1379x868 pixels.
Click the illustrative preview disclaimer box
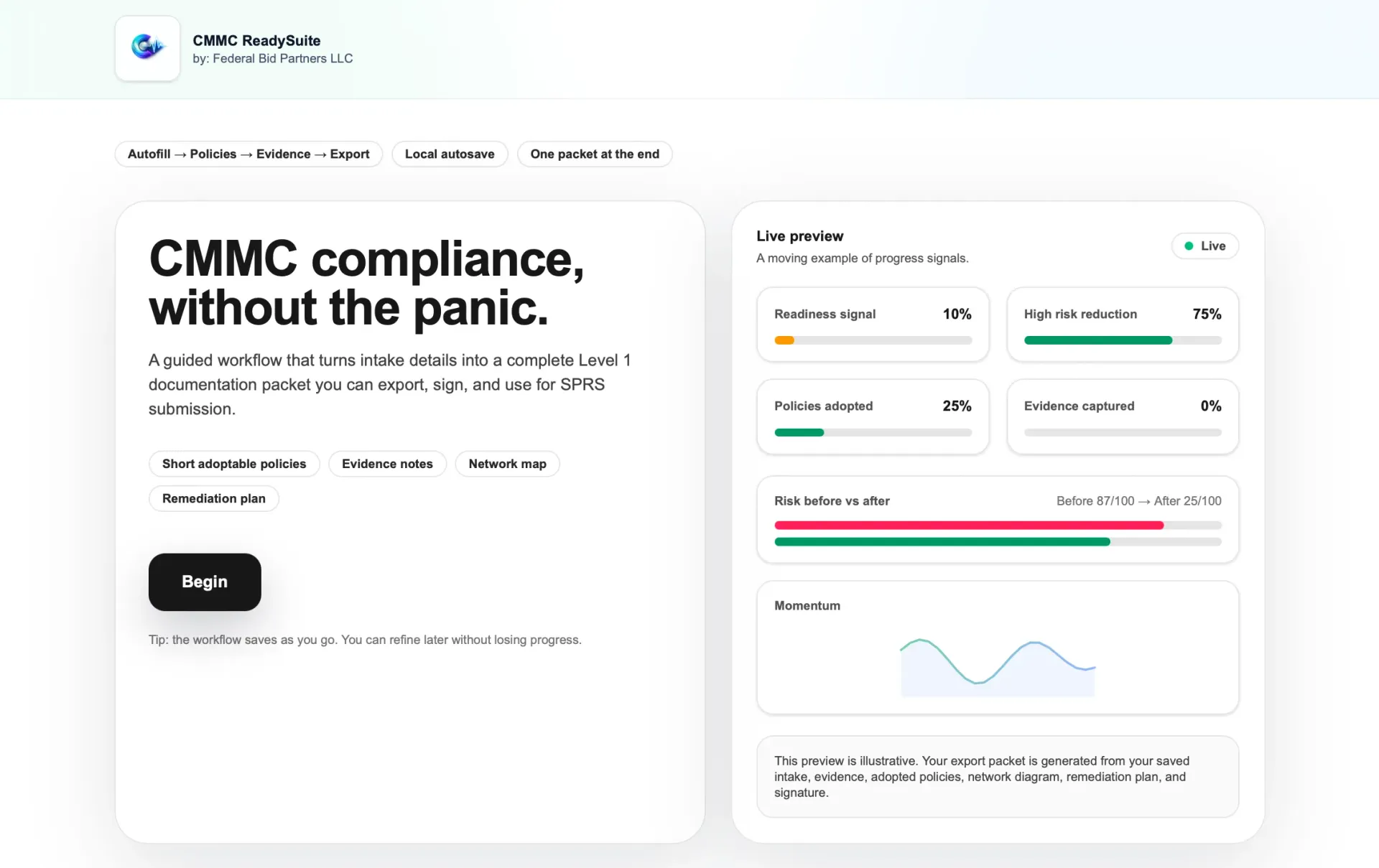click(997, 777)
